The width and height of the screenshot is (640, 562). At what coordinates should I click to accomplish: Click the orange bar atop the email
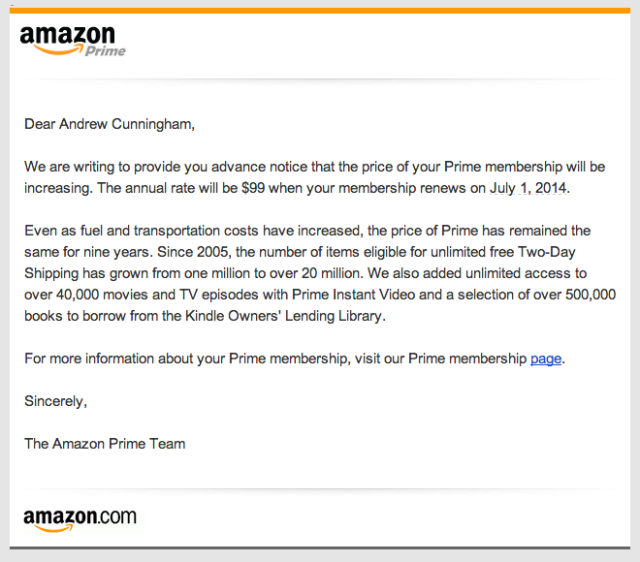[320, 11]
